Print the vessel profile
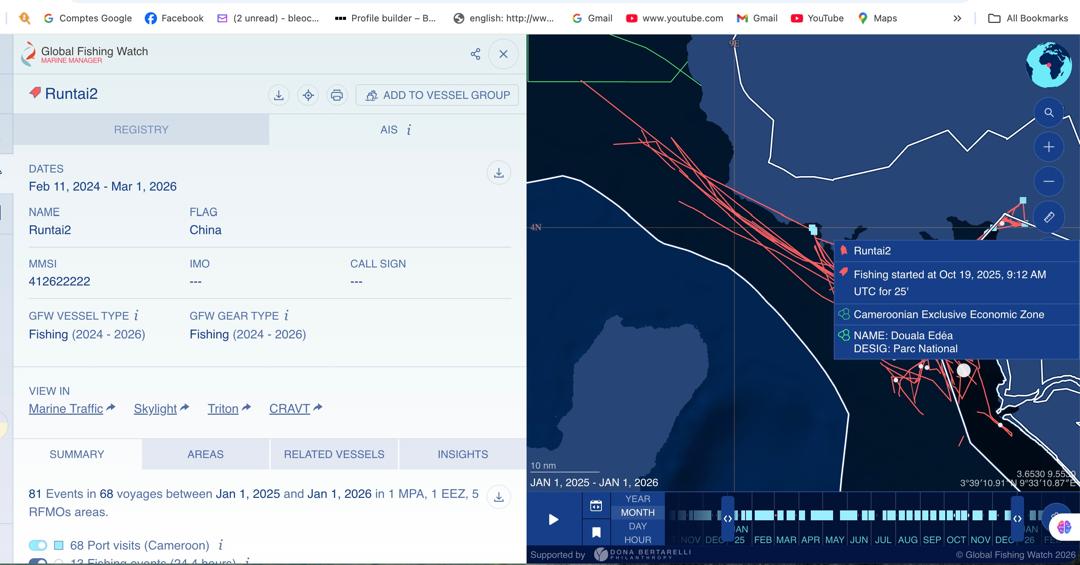Screen dimensions: 1080x565 [x=337, y=95]
